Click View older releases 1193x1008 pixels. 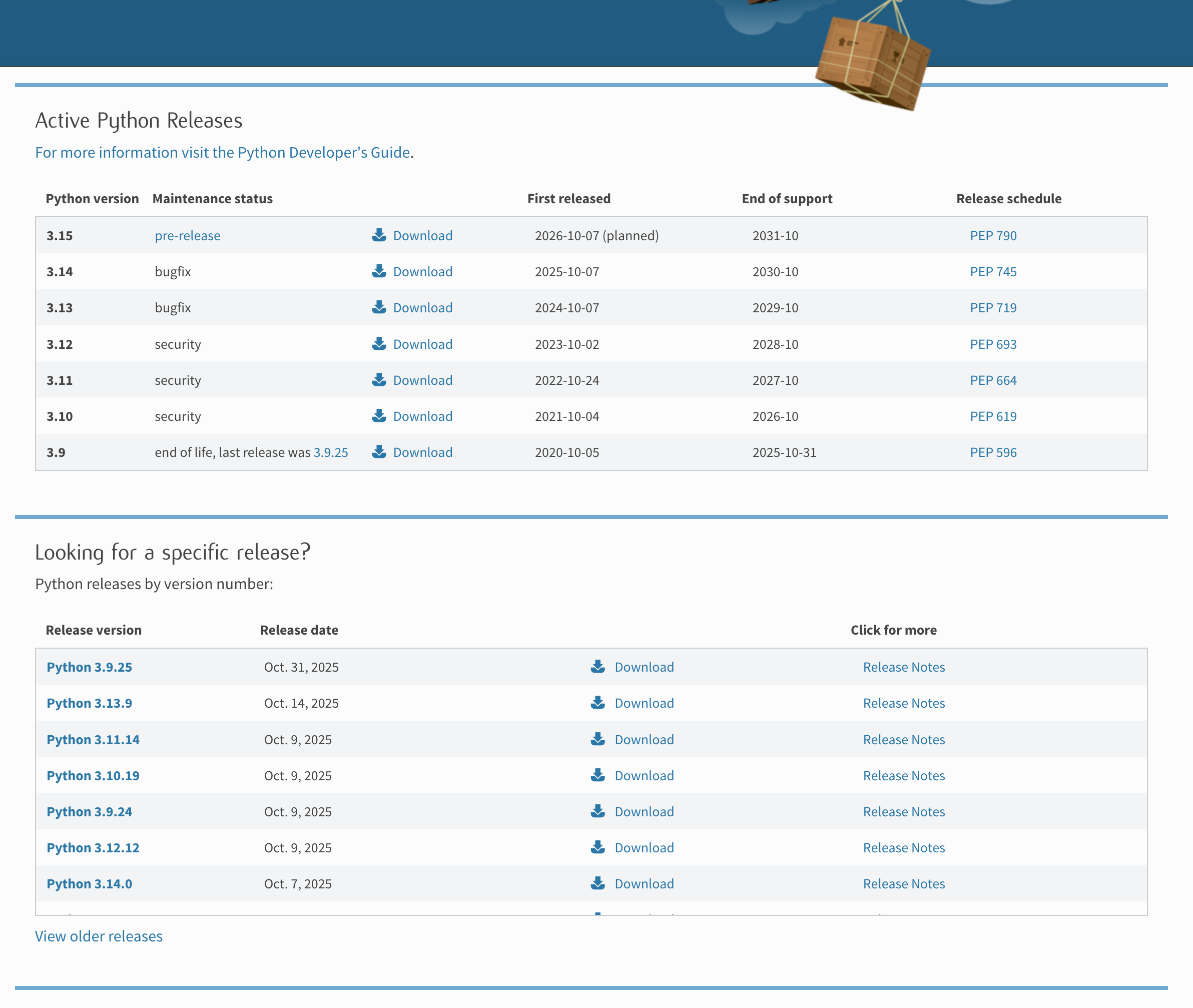(x=99, y=936)
